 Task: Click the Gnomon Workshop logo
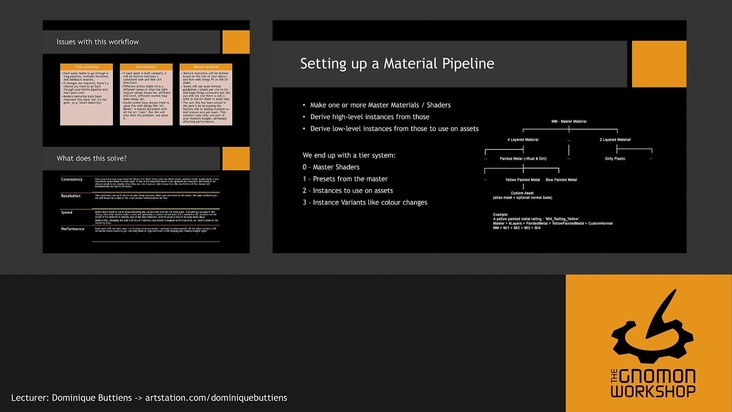(x=653, y=343)
